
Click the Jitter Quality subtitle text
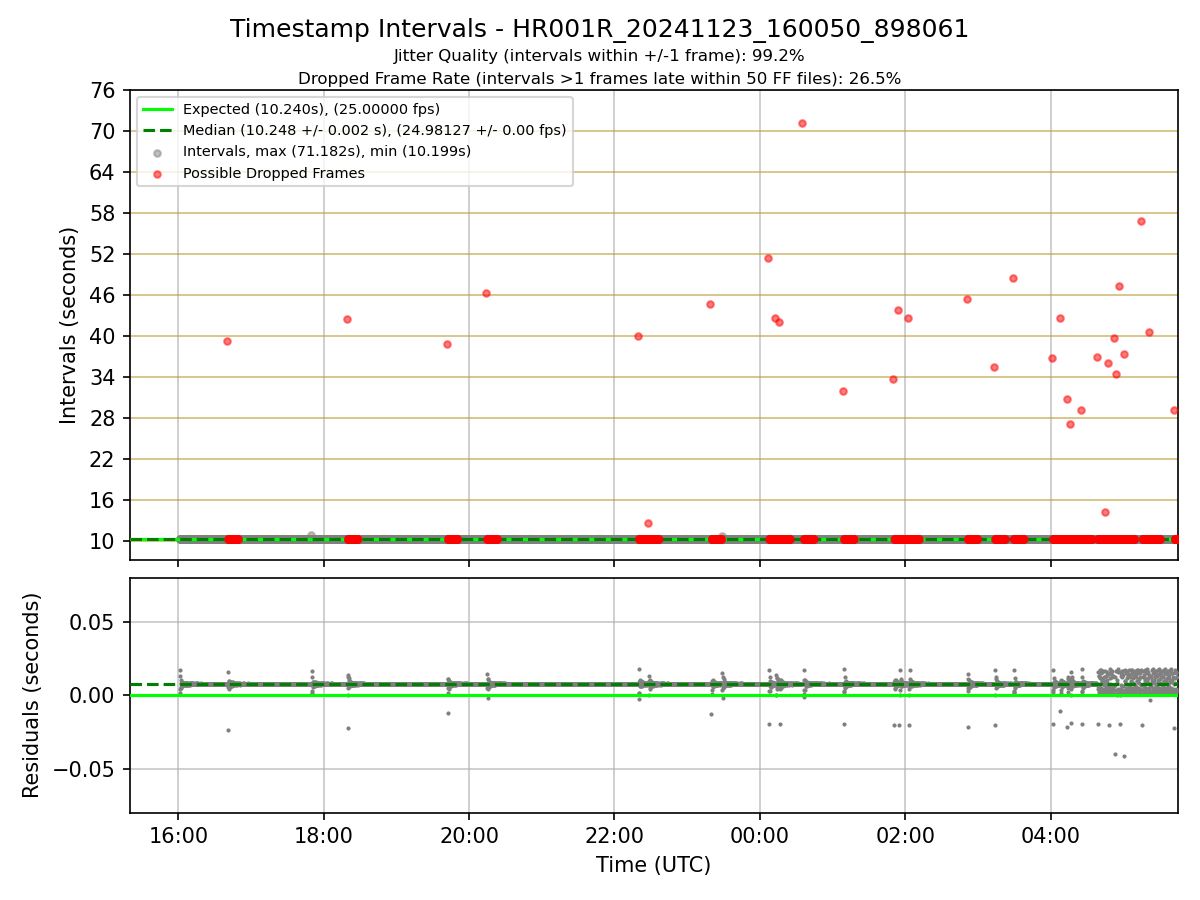[x=599, y=56]
